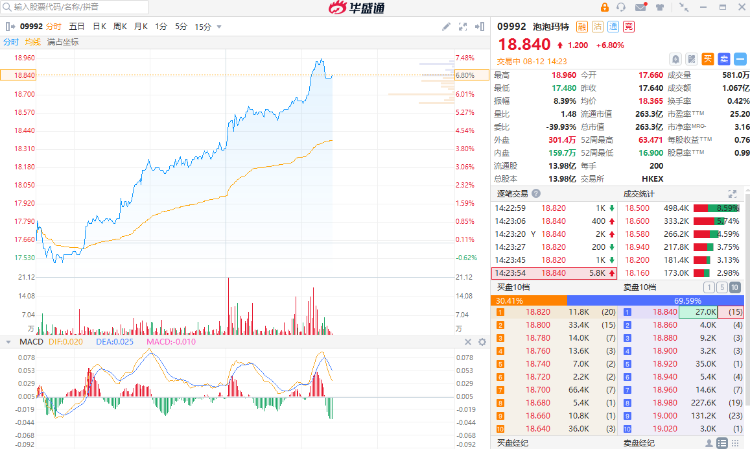
Task: Toggle the orange 均线 average line legend
Action: tap(33, 42)
